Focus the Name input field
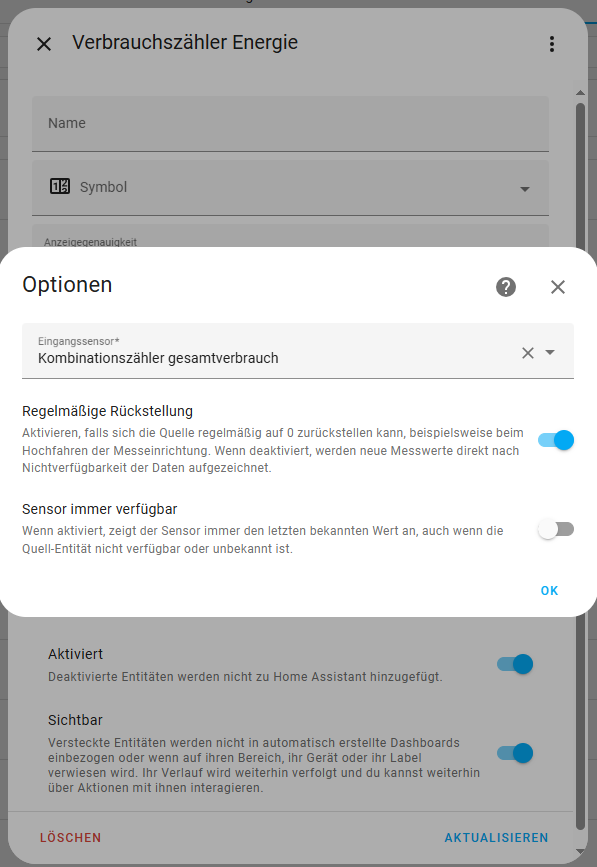 click(290, 124)
